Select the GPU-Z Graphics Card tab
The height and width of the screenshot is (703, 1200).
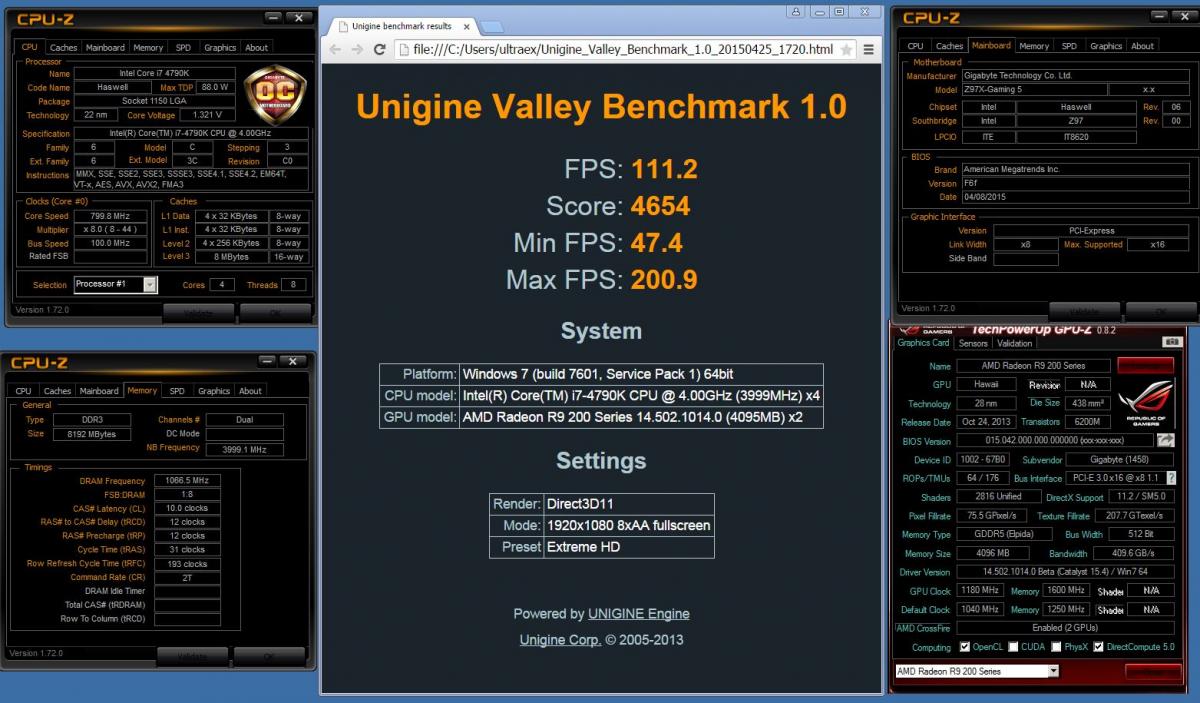coord(923,342)
